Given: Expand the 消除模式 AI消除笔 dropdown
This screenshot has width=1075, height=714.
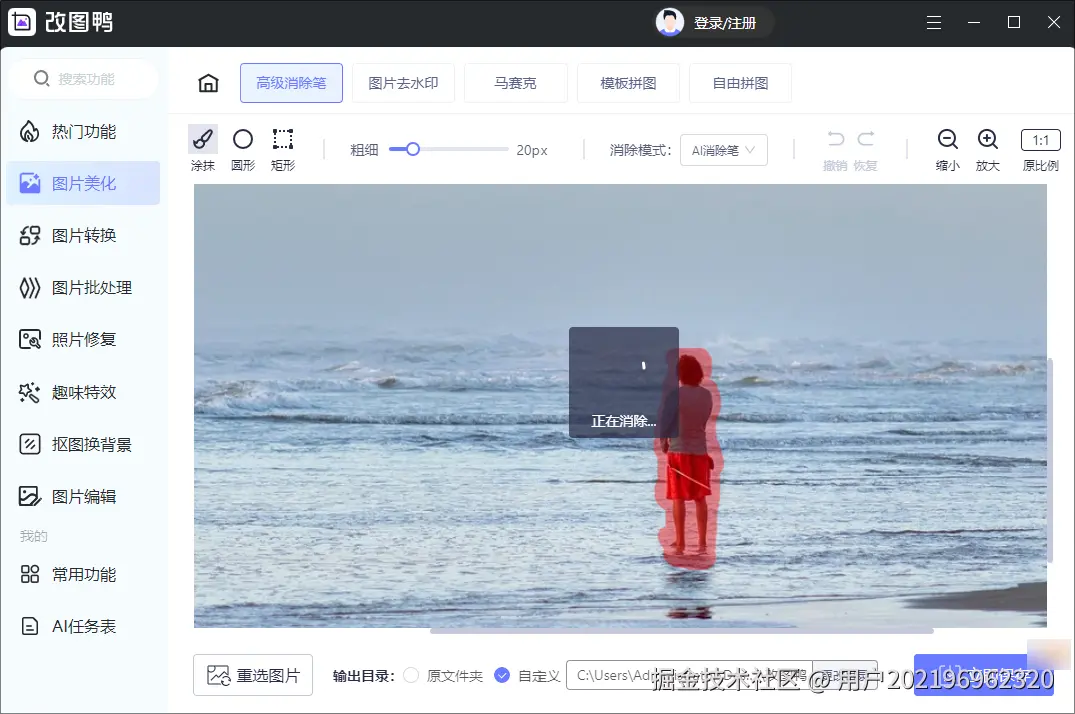Looking at the screenshot, I should coord(723,150).
